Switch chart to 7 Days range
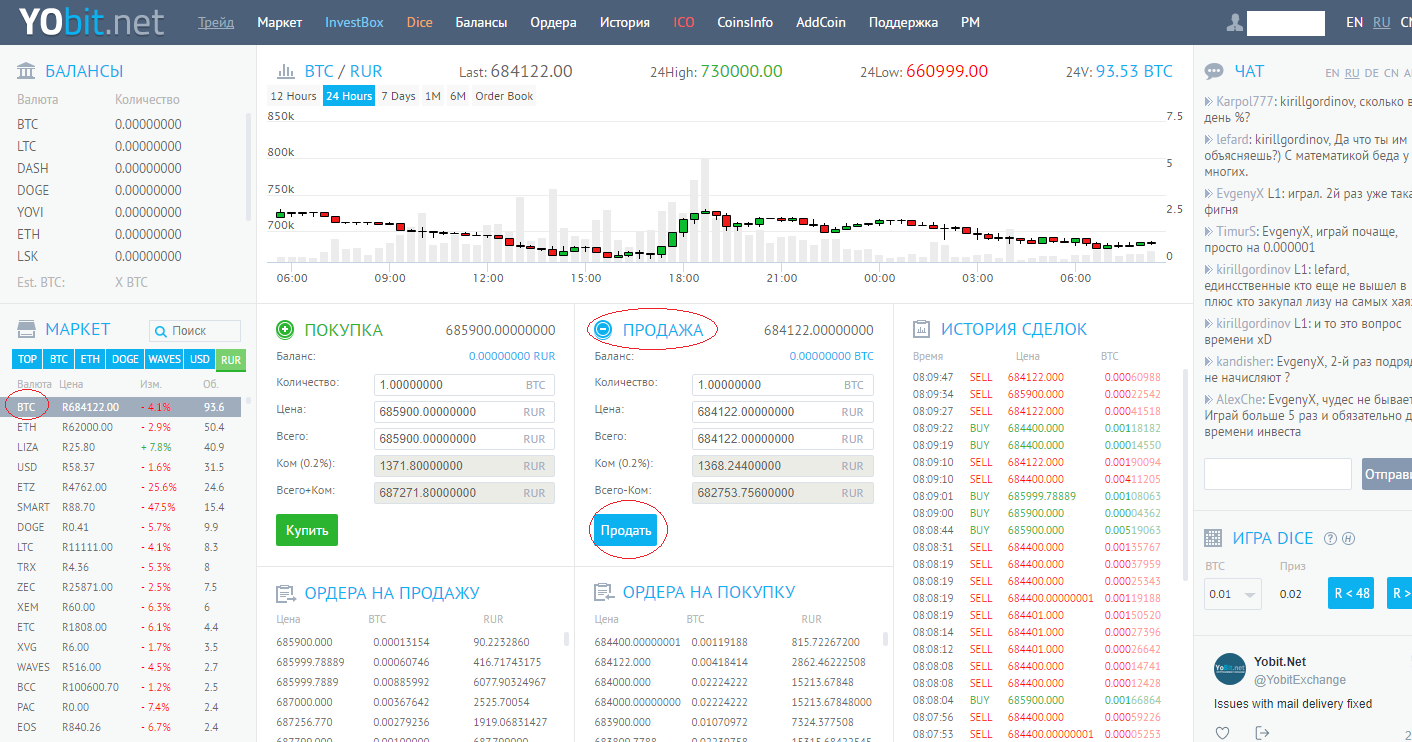Screen dimensions: 1412x742 point(398,96)
